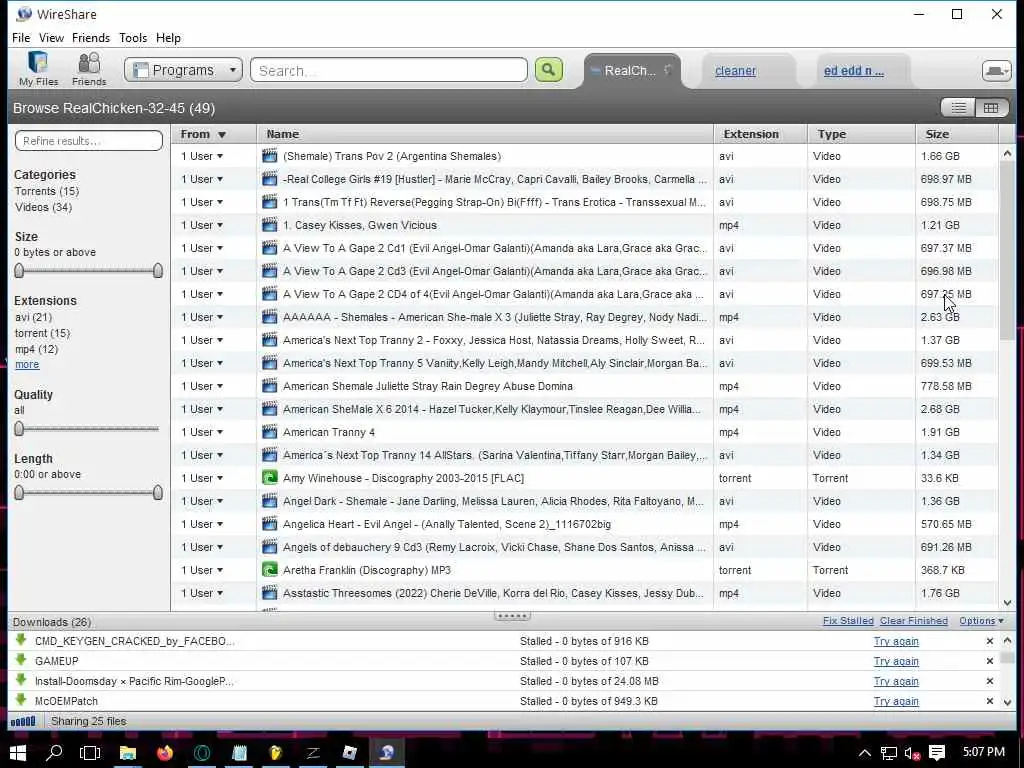Open the View menu
The width and height of the screenshot is (1024, 768).
tap(51, 38)
